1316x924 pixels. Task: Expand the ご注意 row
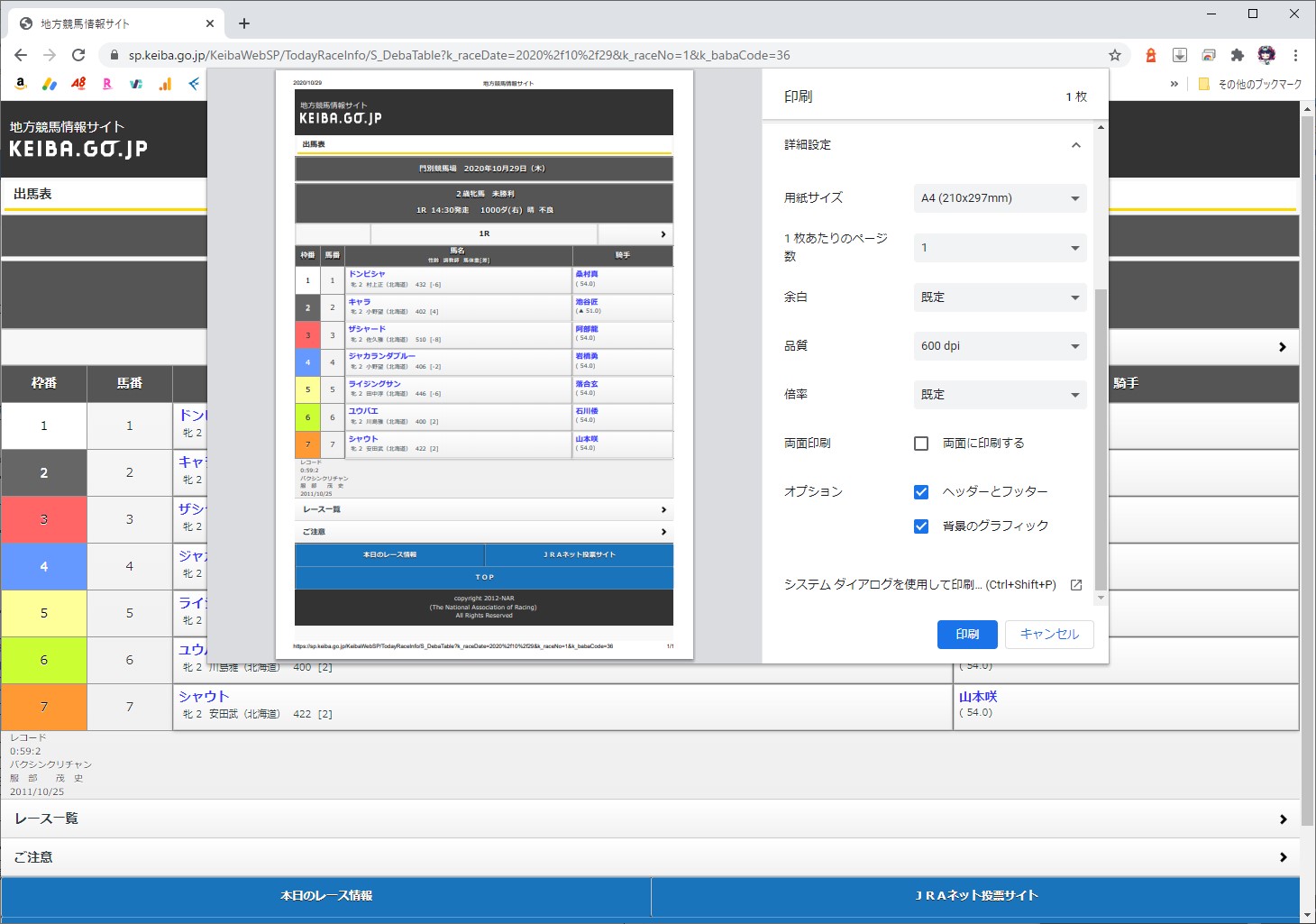(650, 857)
